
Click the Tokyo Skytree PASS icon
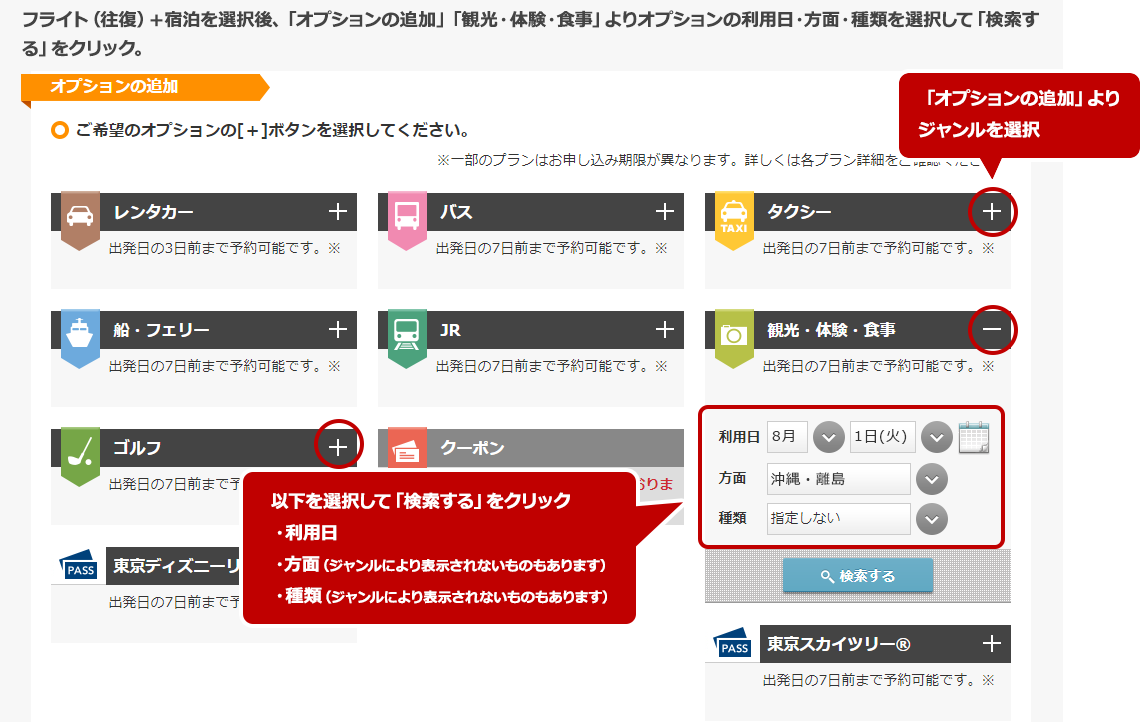(x=735, y=645)
